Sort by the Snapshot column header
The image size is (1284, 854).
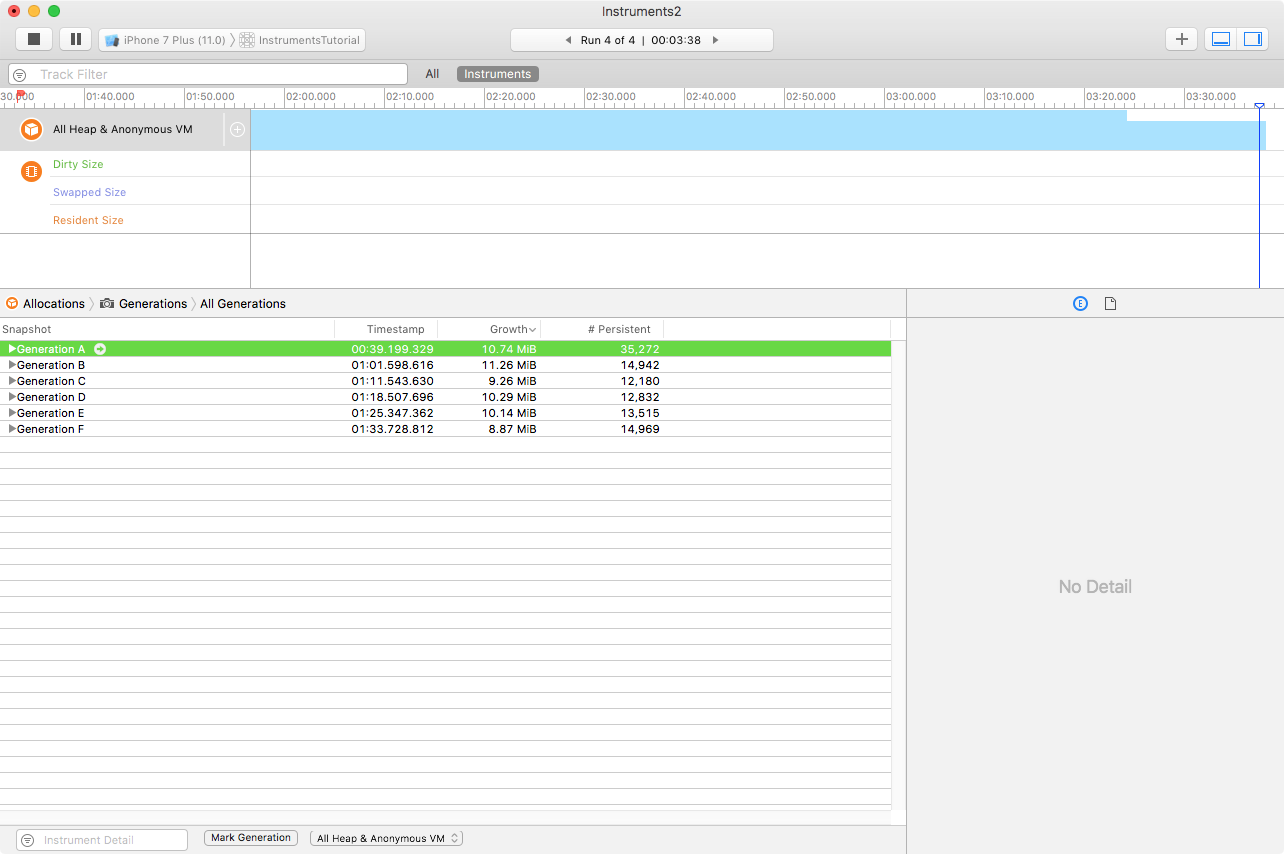point(167,329)
